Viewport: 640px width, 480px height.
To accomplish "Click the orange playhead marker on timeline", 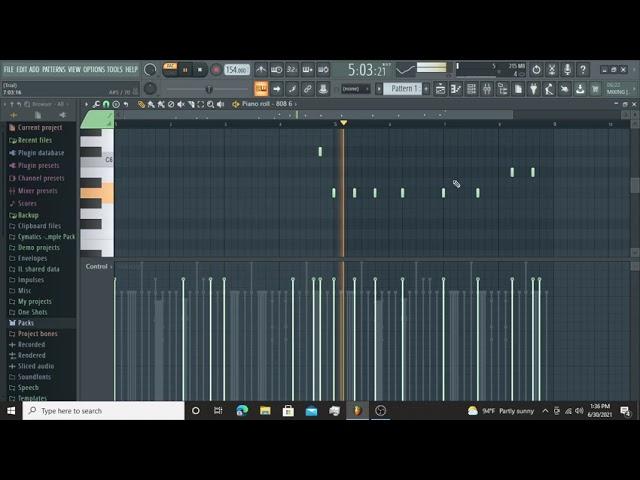I will click(343, 123).
